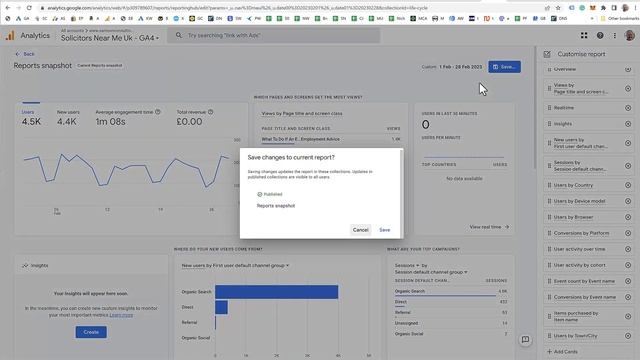Image resolution: width=640 pixels, height=360 pixels.
Task: Remove the Conversions by Event name card
Action: (628, 297)
